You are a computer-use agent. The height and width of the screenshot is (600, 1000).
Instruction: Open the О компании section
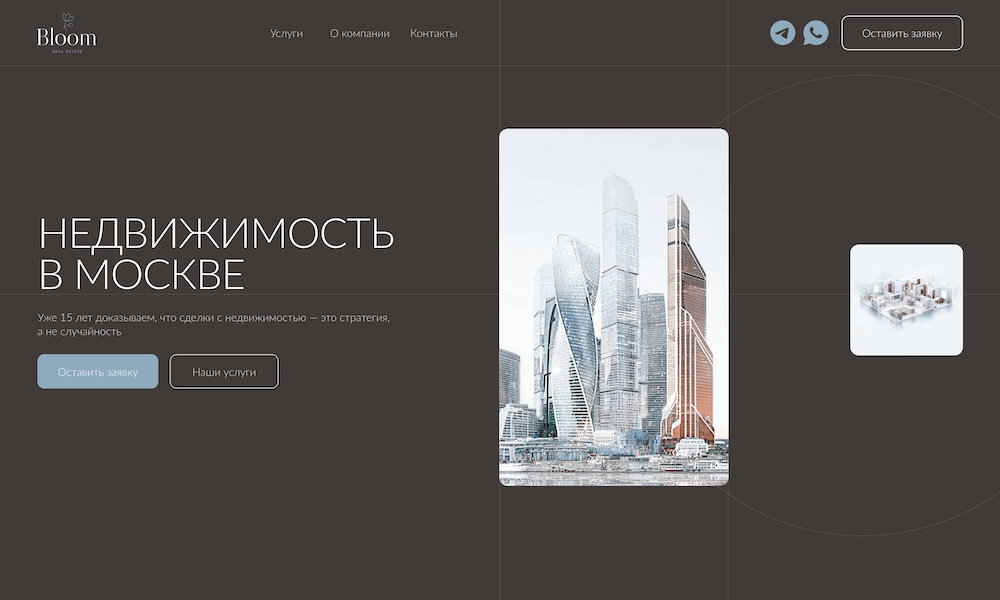point(359,33)
